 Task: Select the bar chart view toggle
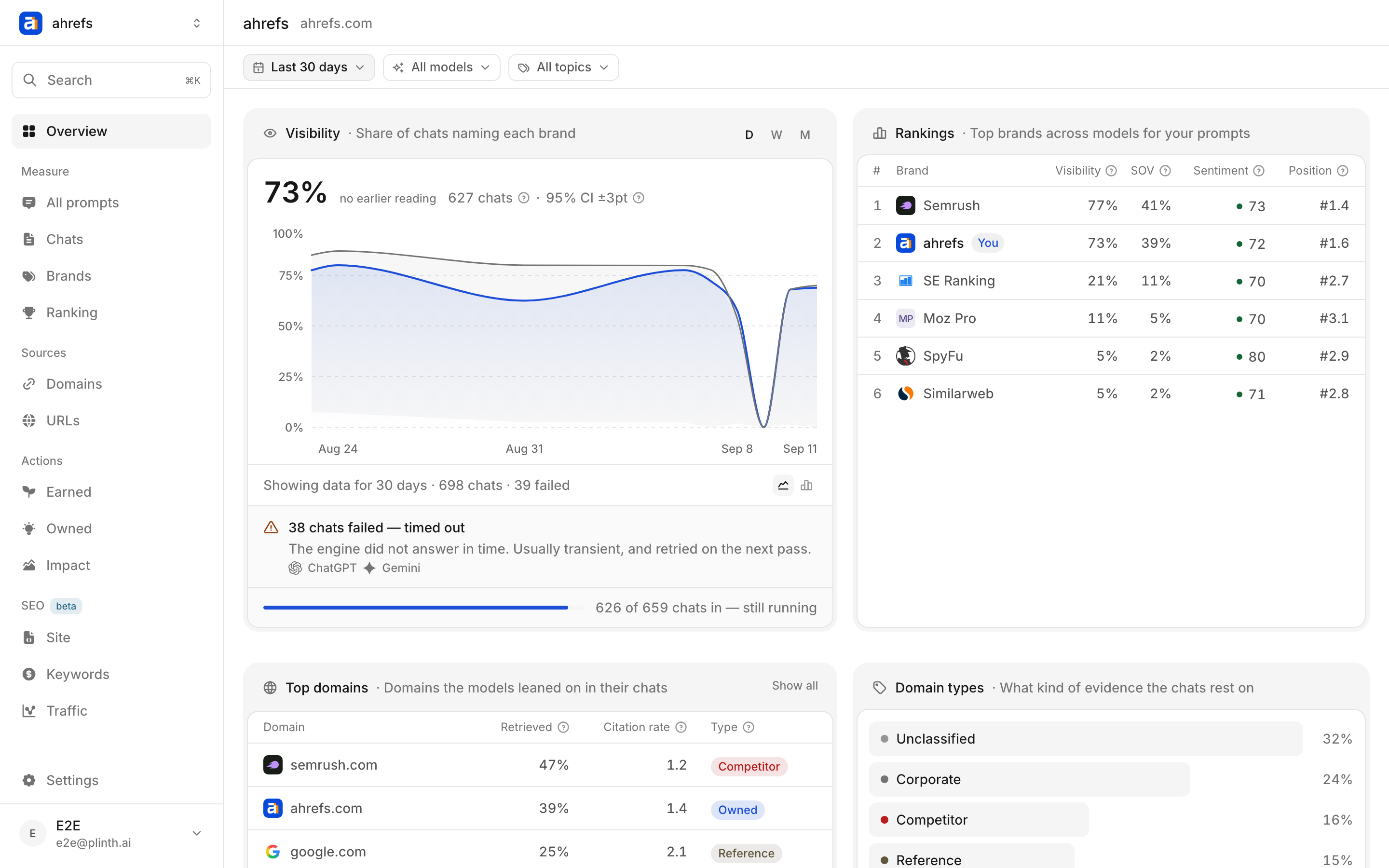[x=806, y=485]
